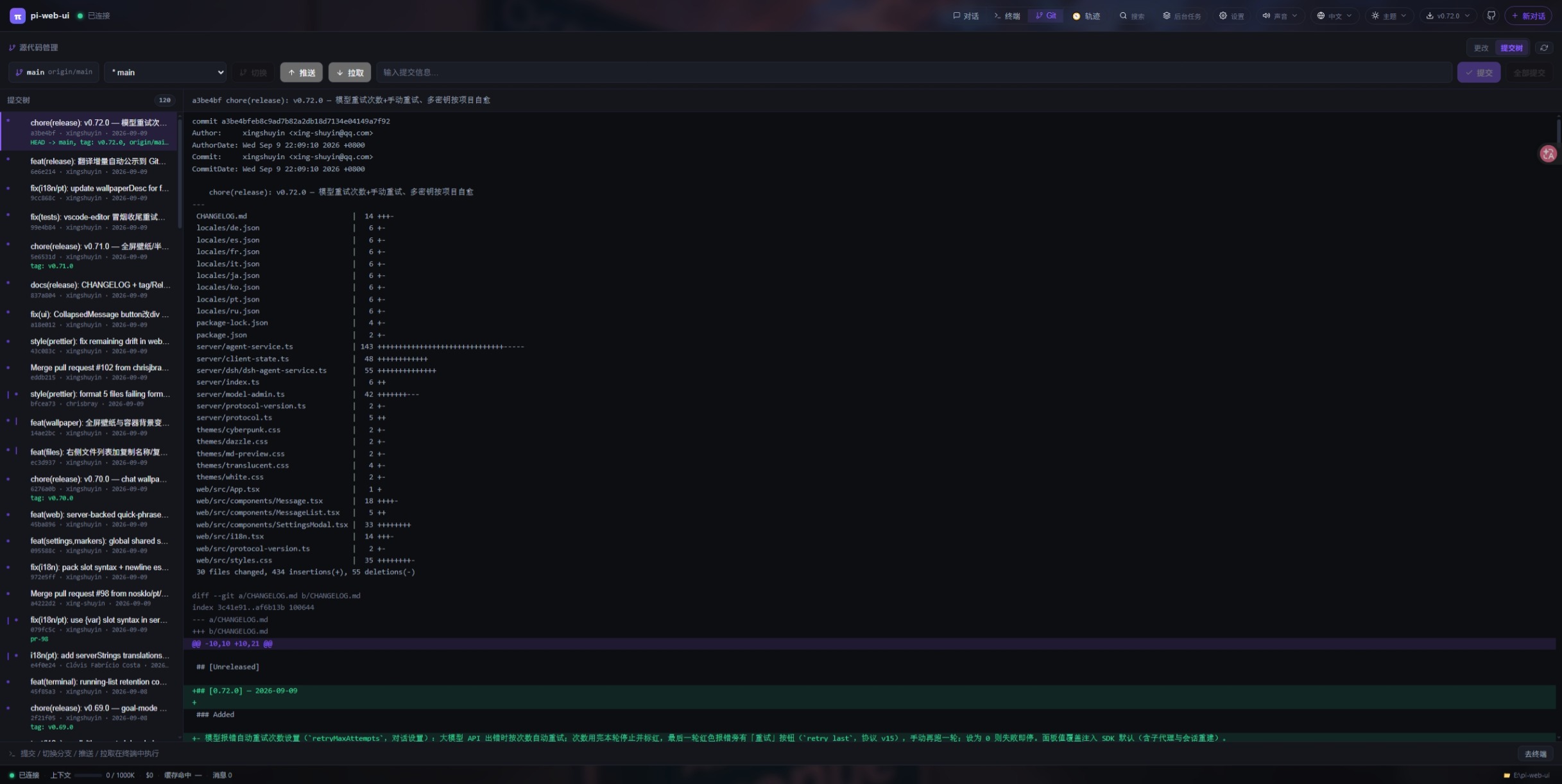Click server/agent-service.ts in diffstat
1562x784 pixels.
tap(245, 347)
